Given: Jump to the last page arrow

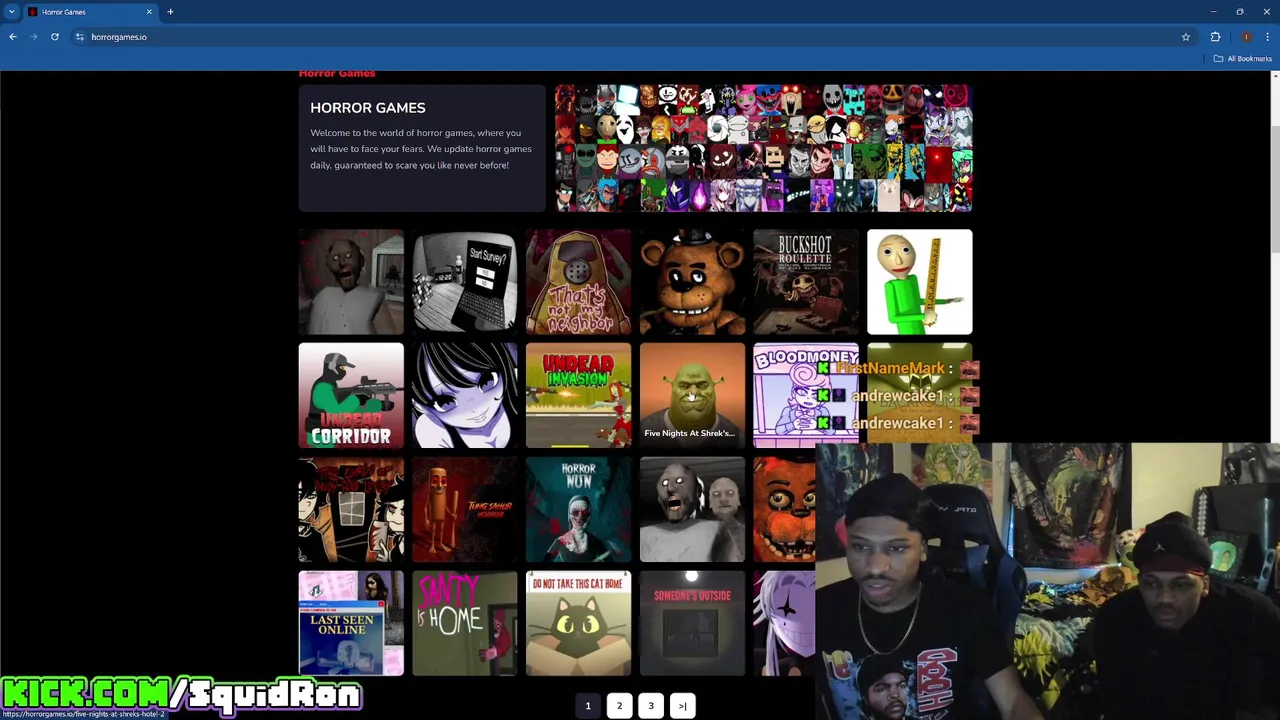Looking at the screenshot, I should [682, 706].
